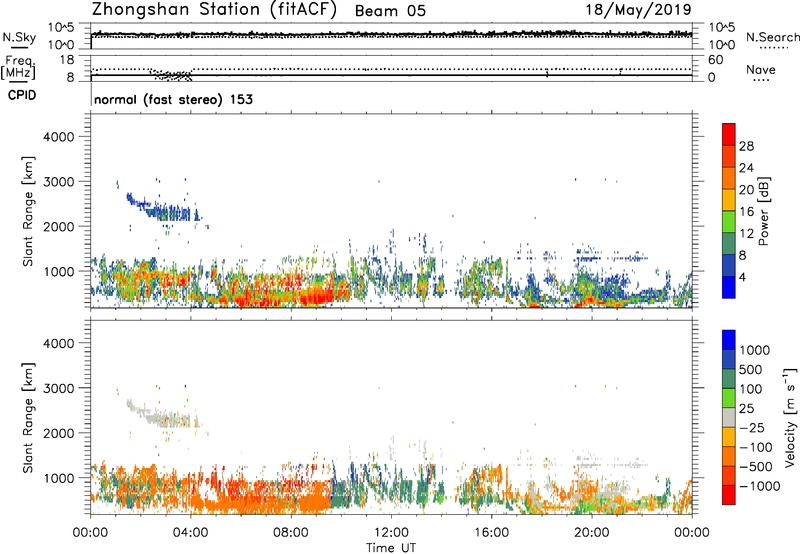The width and height of the screenshot is (800, 554).
Task: Click the power colorbar value 4
Action: [743, 277]
